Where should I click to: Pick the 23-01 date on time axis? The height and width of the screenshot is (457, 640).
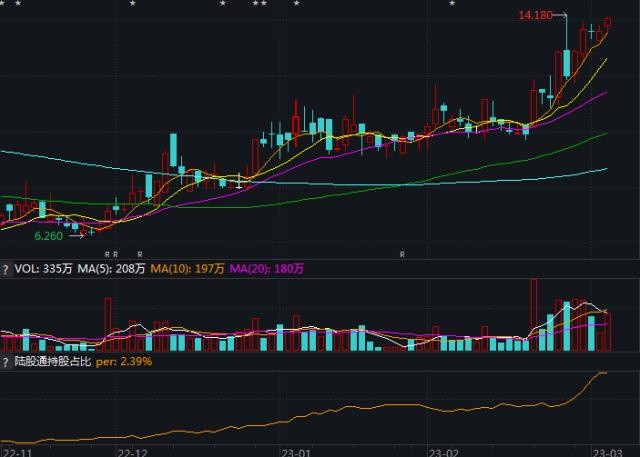click(x=296, y=453)
